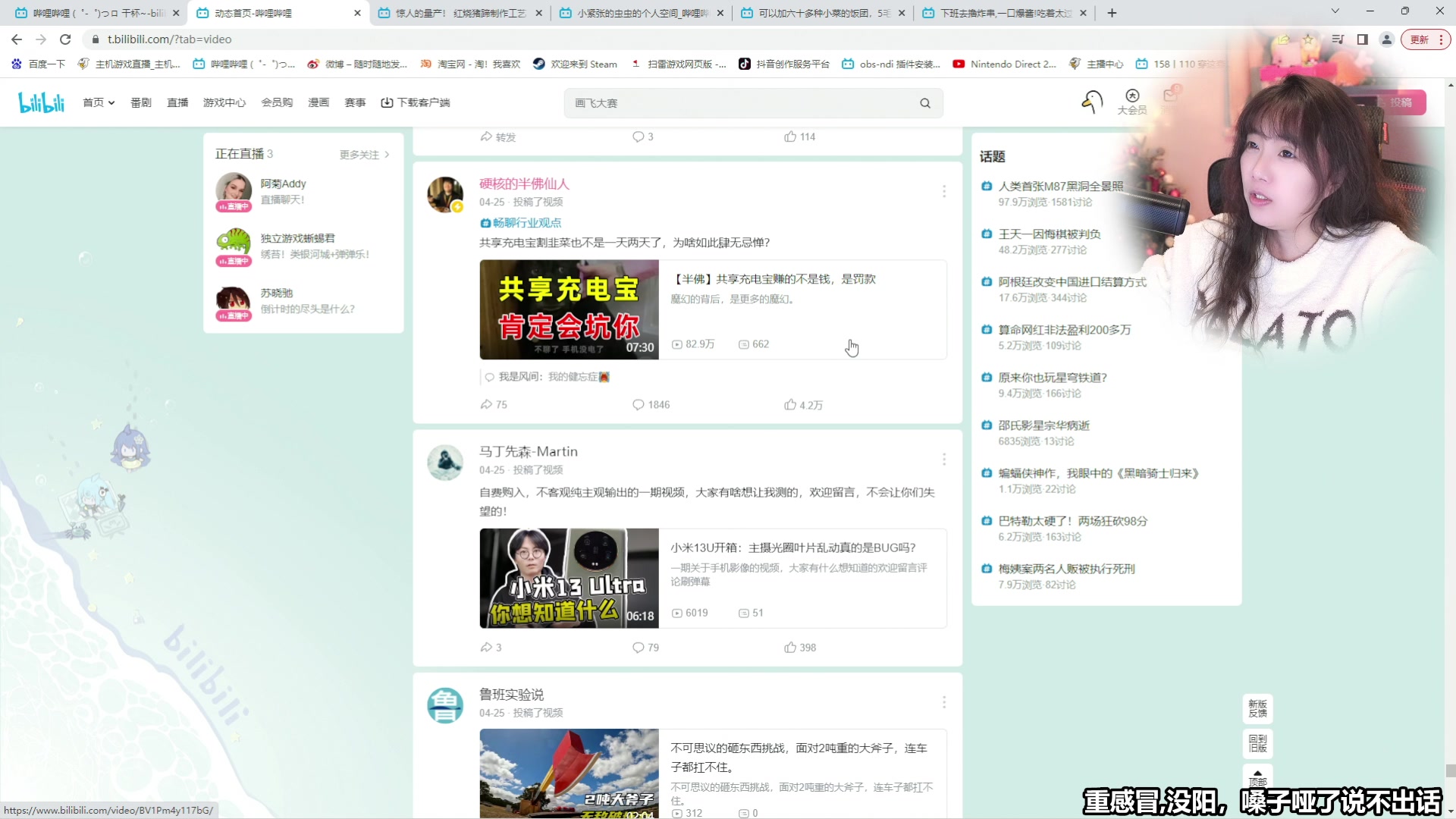This screenshot has height=819, width=1456.
Task: Open 2吨大斧子 video thumbnail
Action: [x=569, y=773]
